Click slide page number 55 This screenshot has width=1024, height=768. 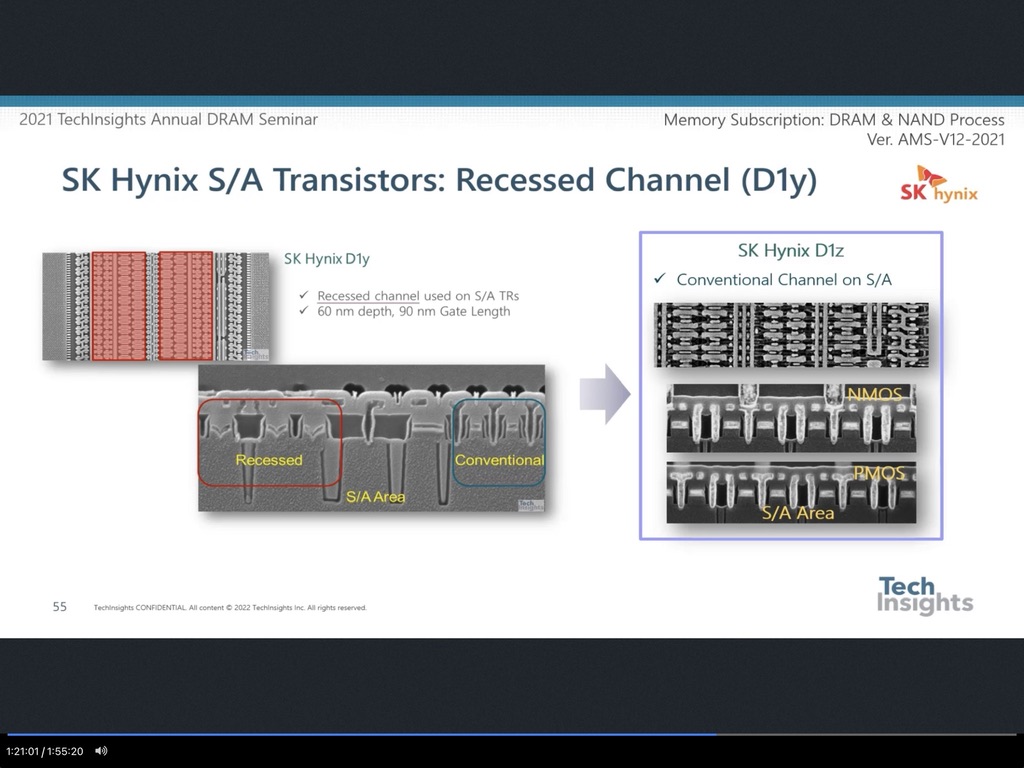(x=60, y=606)
